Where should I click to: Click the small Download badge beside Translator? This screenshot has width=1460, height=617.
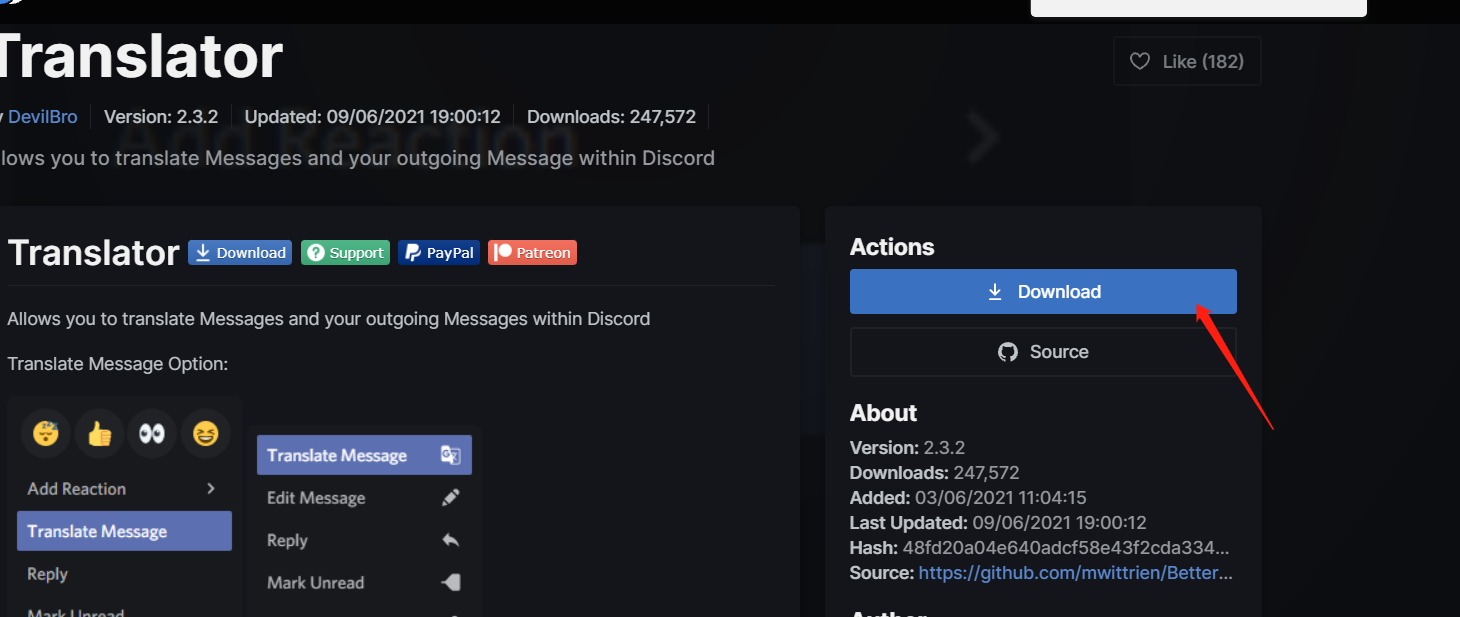[x=240, y=253]
